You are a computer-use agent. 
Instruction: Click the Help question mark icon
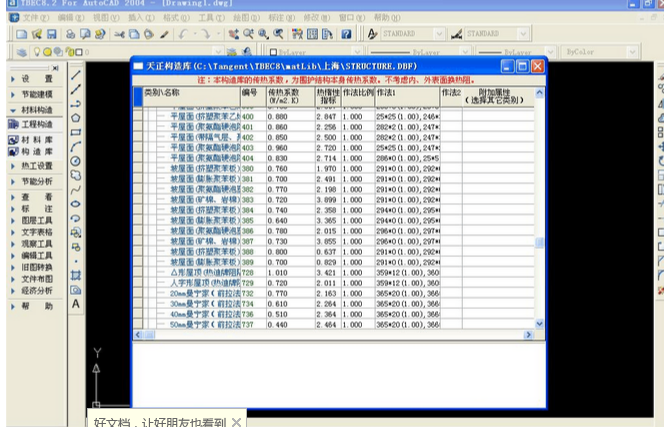point(346,34)
